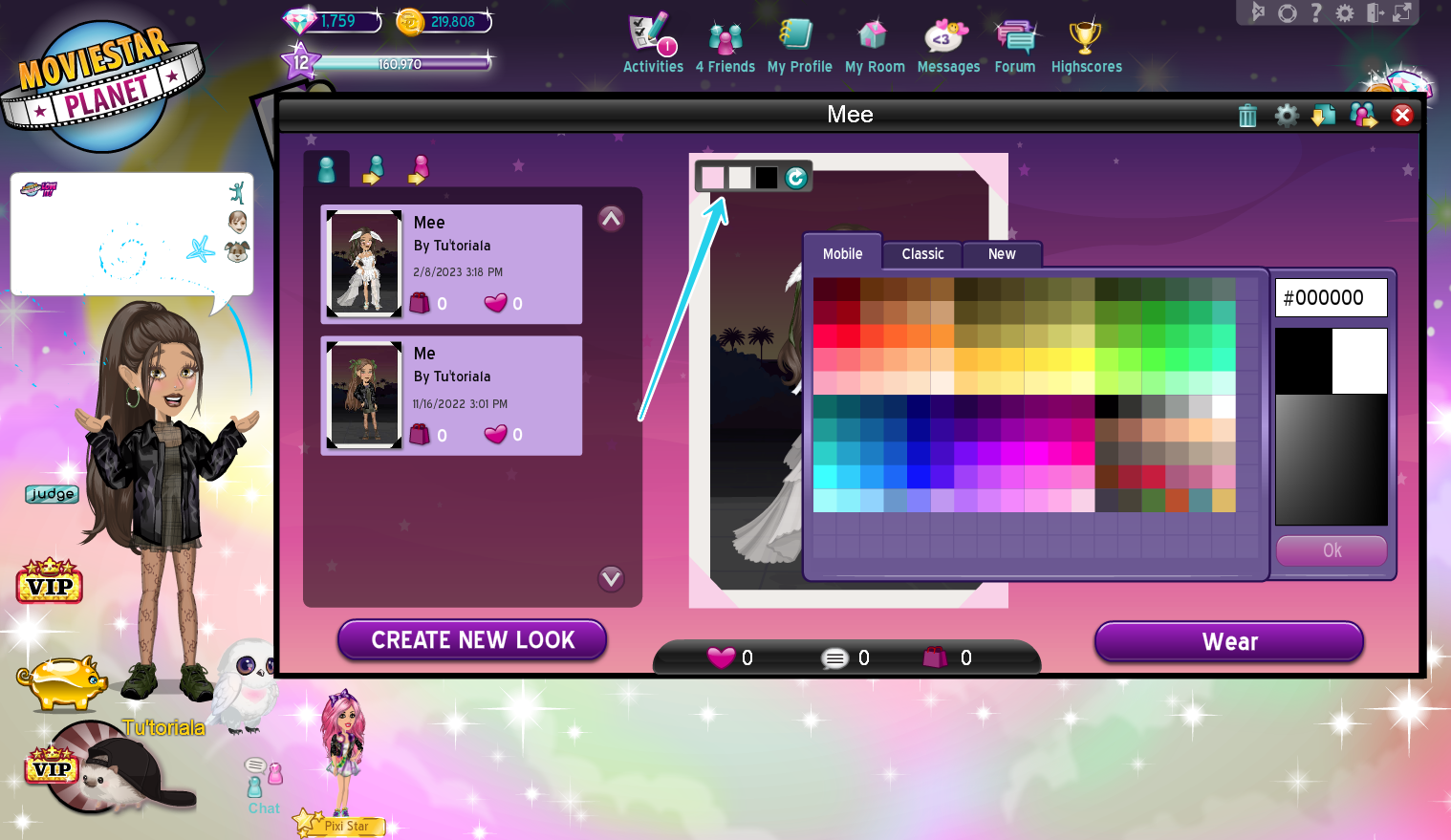
Task: Select the pink avatar silhouette tab
Action: 419,167
